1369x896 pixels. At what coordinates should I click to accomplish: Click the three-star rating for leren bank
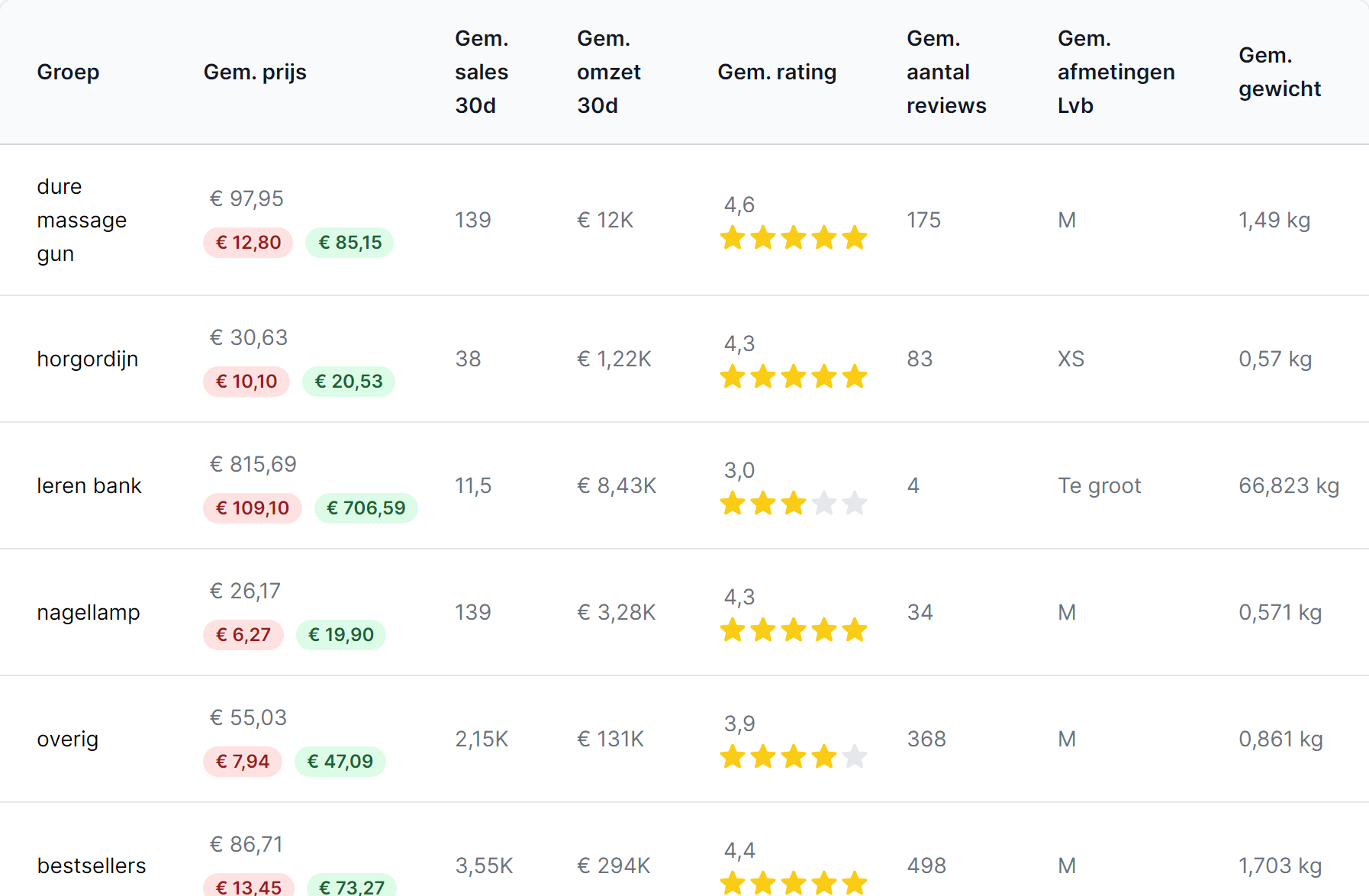point(793,504)
